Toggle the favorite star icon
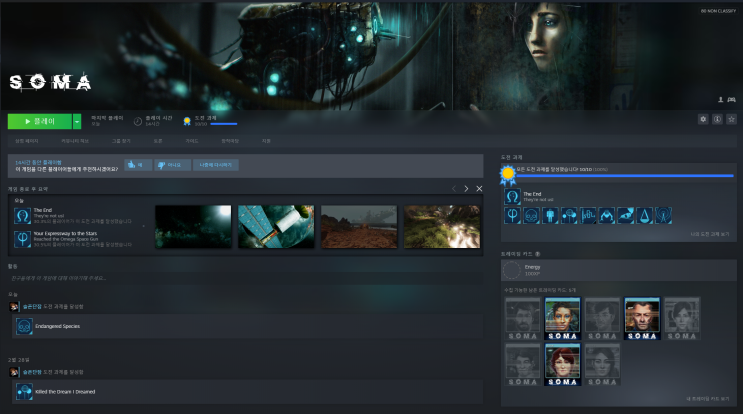This screenshot has width=743, height=414. pos(732,119)
